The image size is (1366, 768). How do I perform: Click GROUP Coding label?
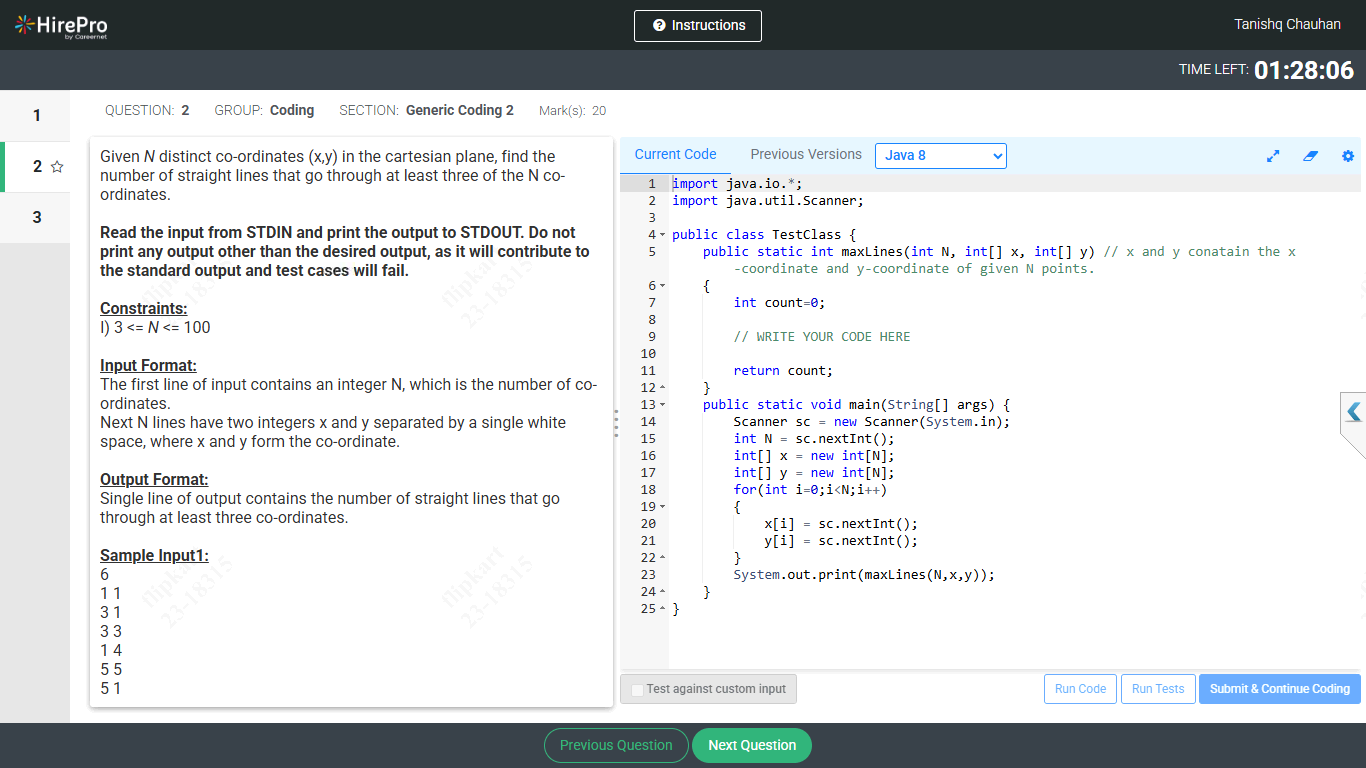point(264,111)
